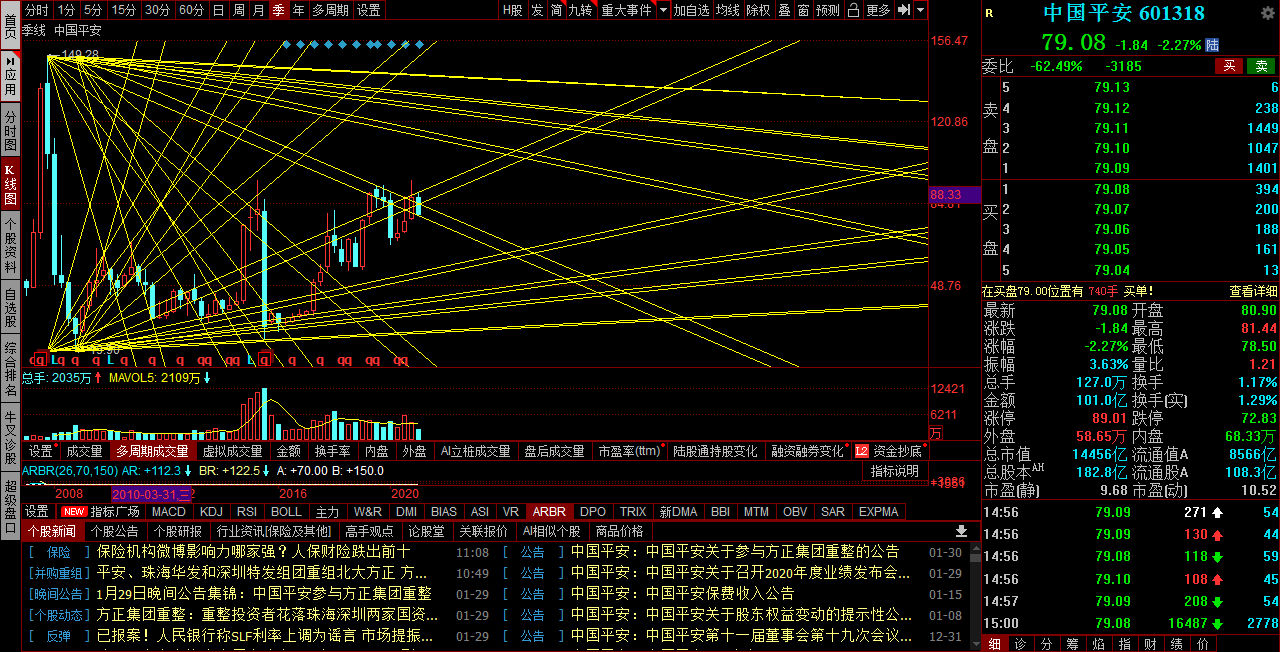
Task: Click 指标说明 indicator description button
Action: [x=894, y=471]
